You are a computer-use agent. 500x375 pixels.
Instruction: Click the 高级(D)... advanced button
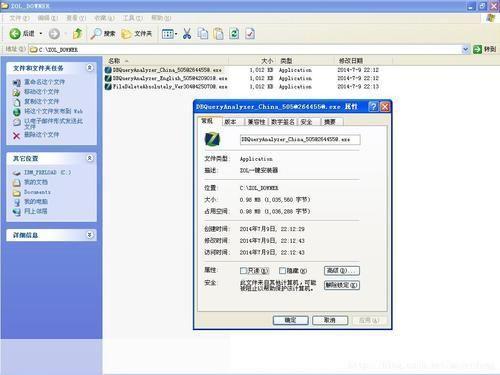[342, 270]
